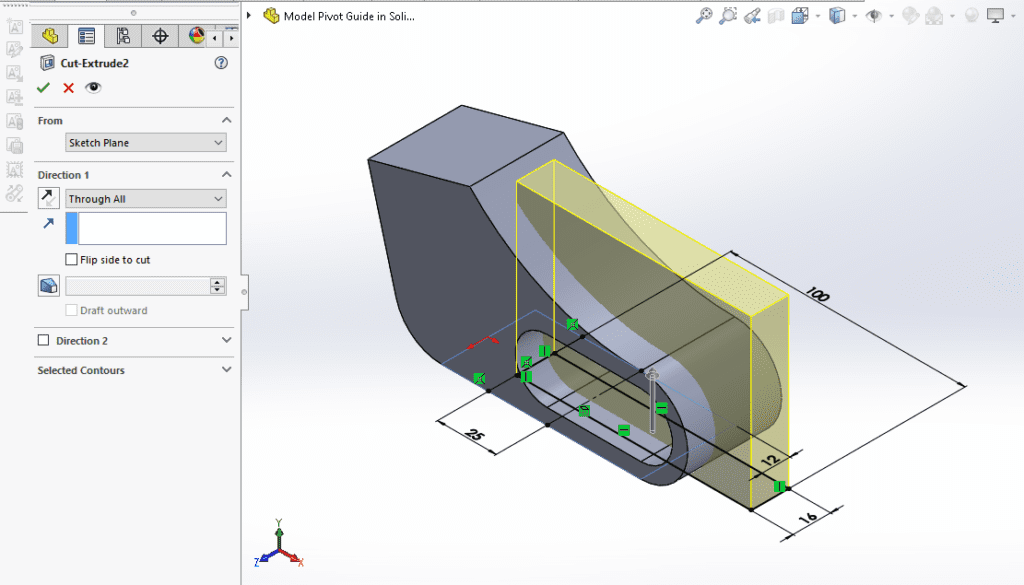Image resolution: width=1024 pixels, height=585 pixels.
Task: Click the XYZ coordinate triad
Action: (279, 543)
